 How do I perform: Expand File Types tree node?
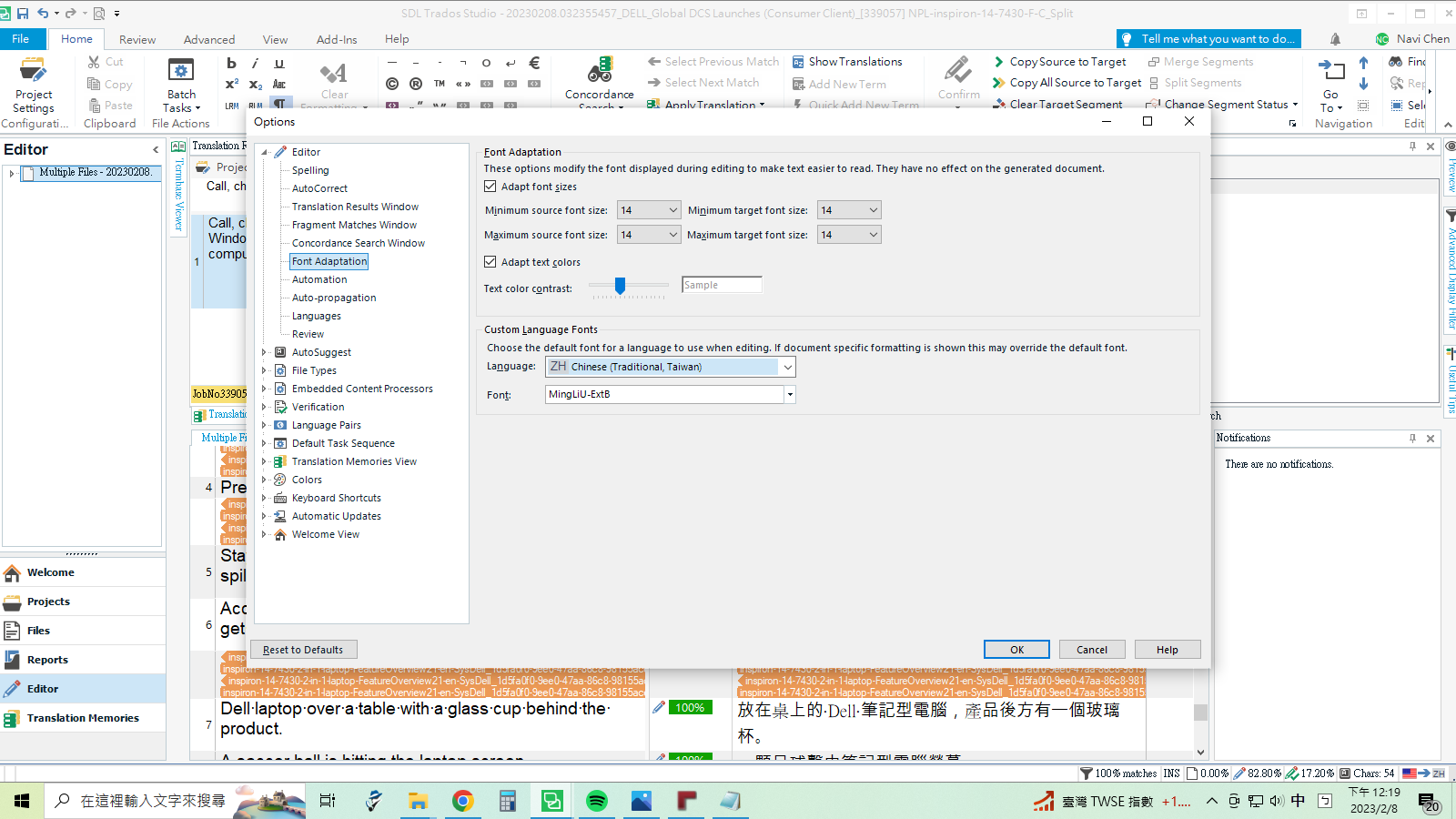tap(264, 370)
